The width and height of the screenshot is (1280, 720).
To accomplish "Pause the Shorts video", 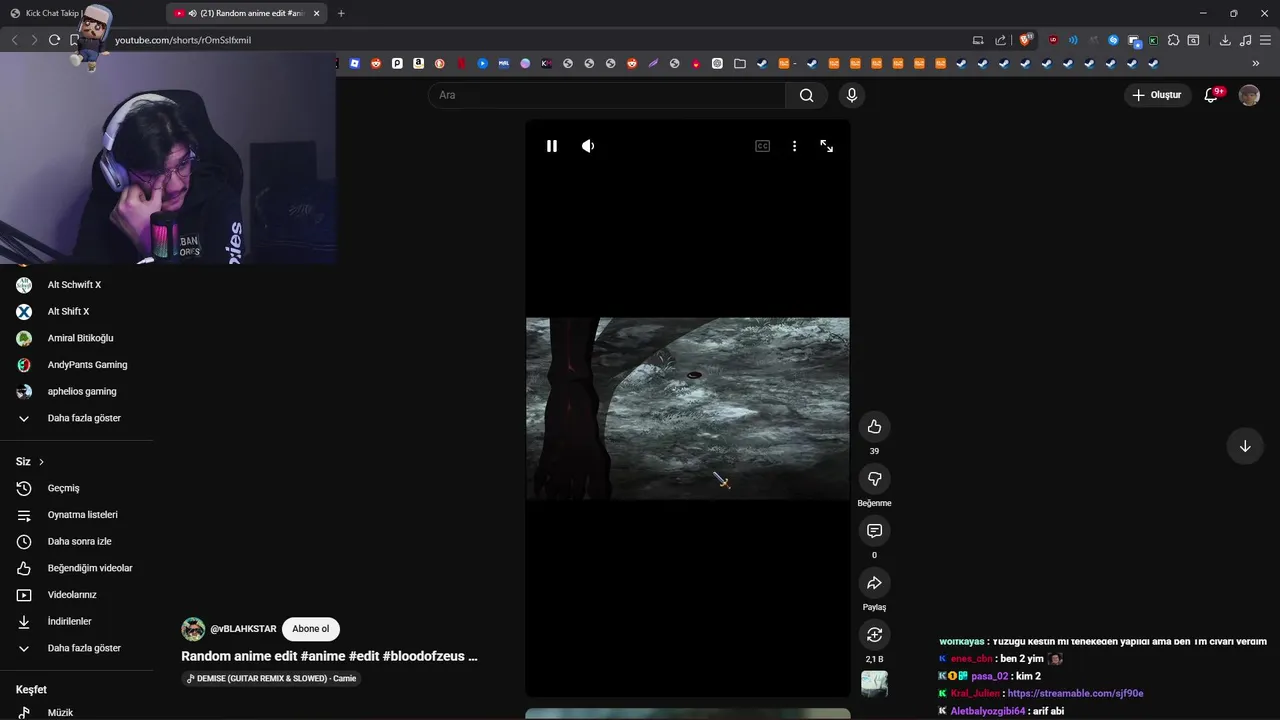I will pyautogui.click(x=551, y=146).
